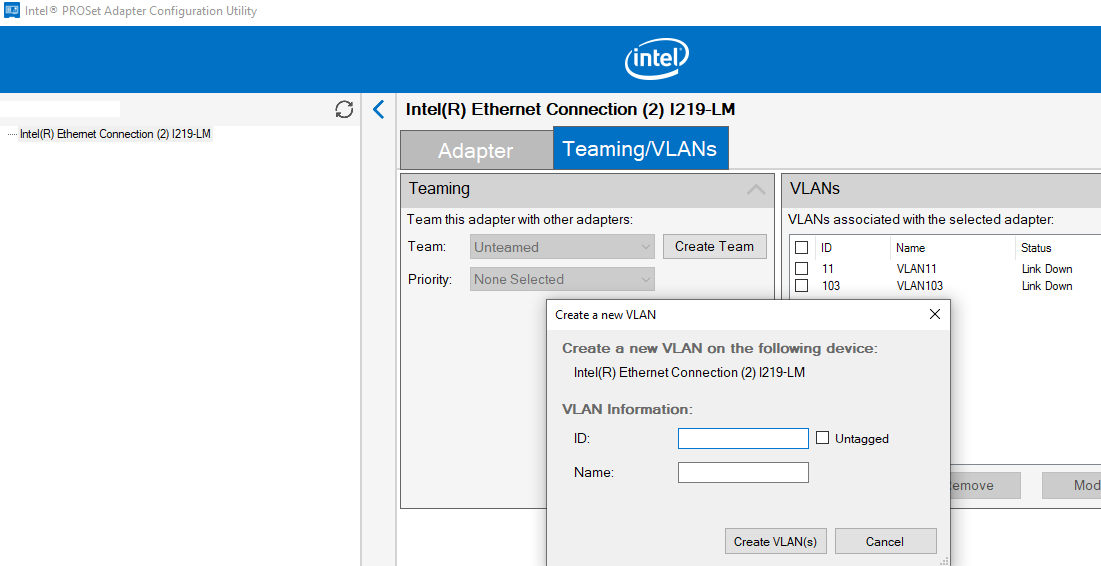Screen dimensions: 1101x566
Task: Select Intel Ethernet Connection I219-LM in tree
Action: coord(115,134)
